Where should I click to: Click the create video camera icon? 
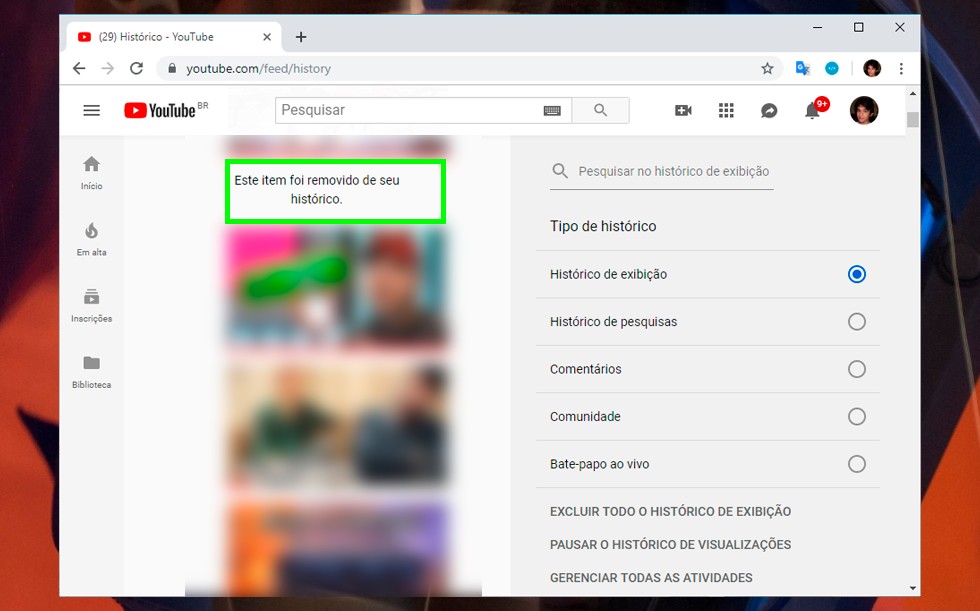[x=683, y=111]
